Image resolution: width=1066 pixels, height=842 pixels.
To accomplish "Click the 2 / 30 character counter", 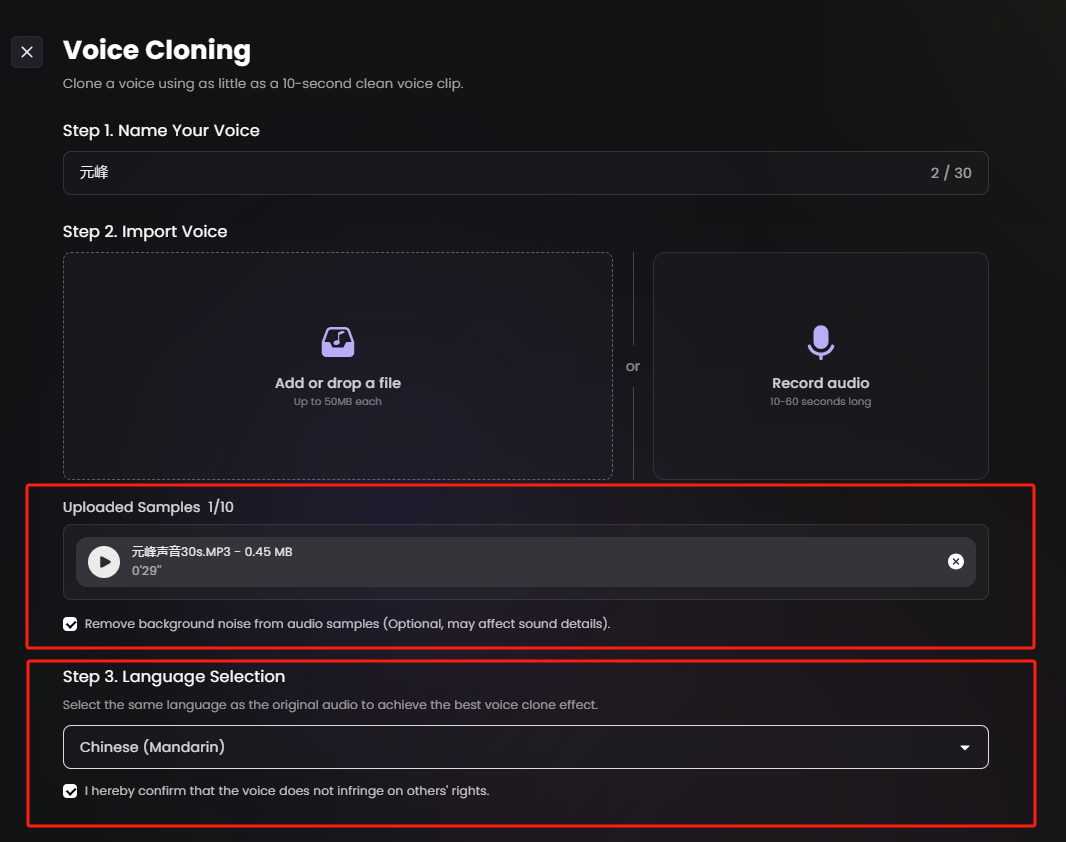I will pyautogui.click(x=950, y=173).
